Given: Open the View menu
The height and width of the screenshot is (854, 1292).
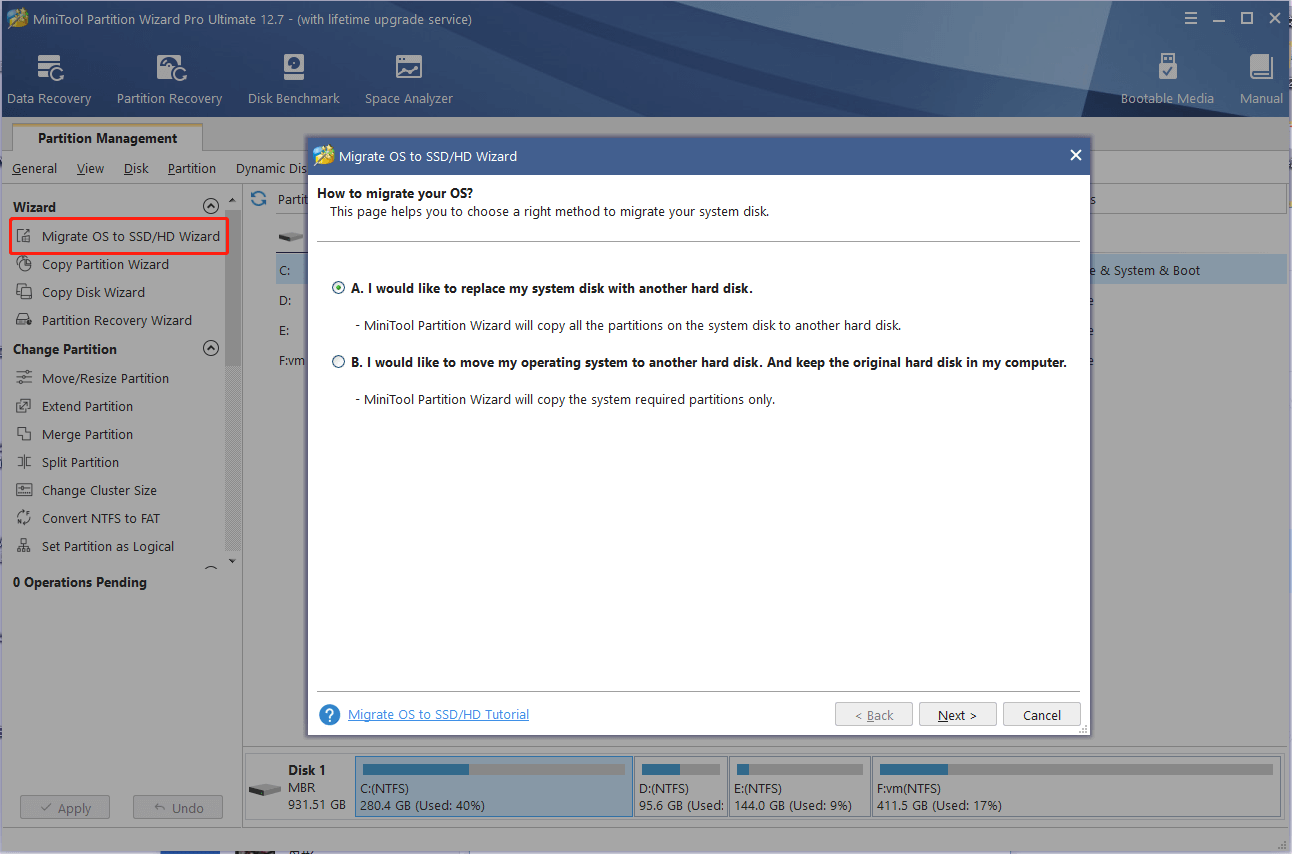Looking at the screenshot, I should click(x=90, y=168).
